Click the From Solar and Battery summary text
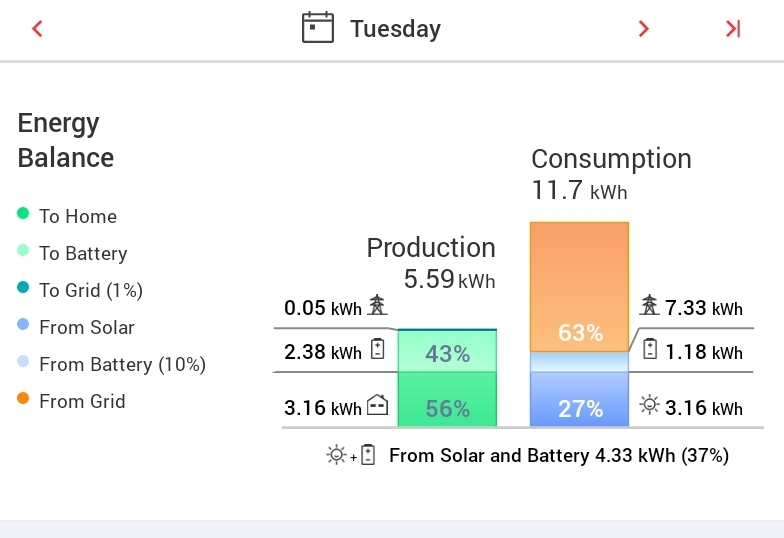 pos(558,456)
